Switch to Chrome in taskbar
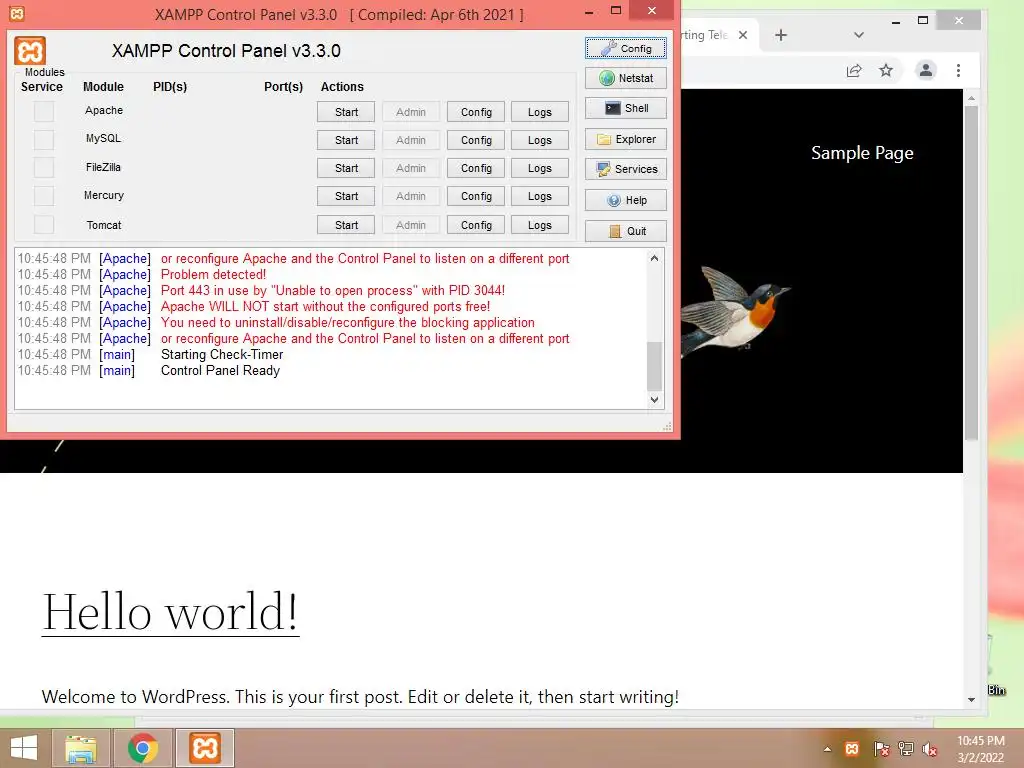The width and height of the screenshot is (1024, 768). (142, 748)
